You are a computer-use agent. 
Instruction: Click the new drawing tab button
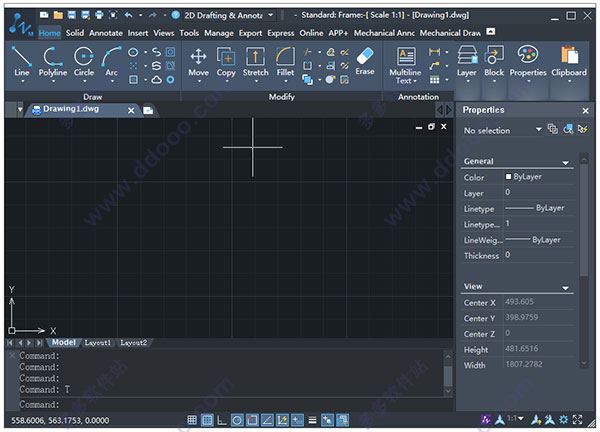click(148, 110)
